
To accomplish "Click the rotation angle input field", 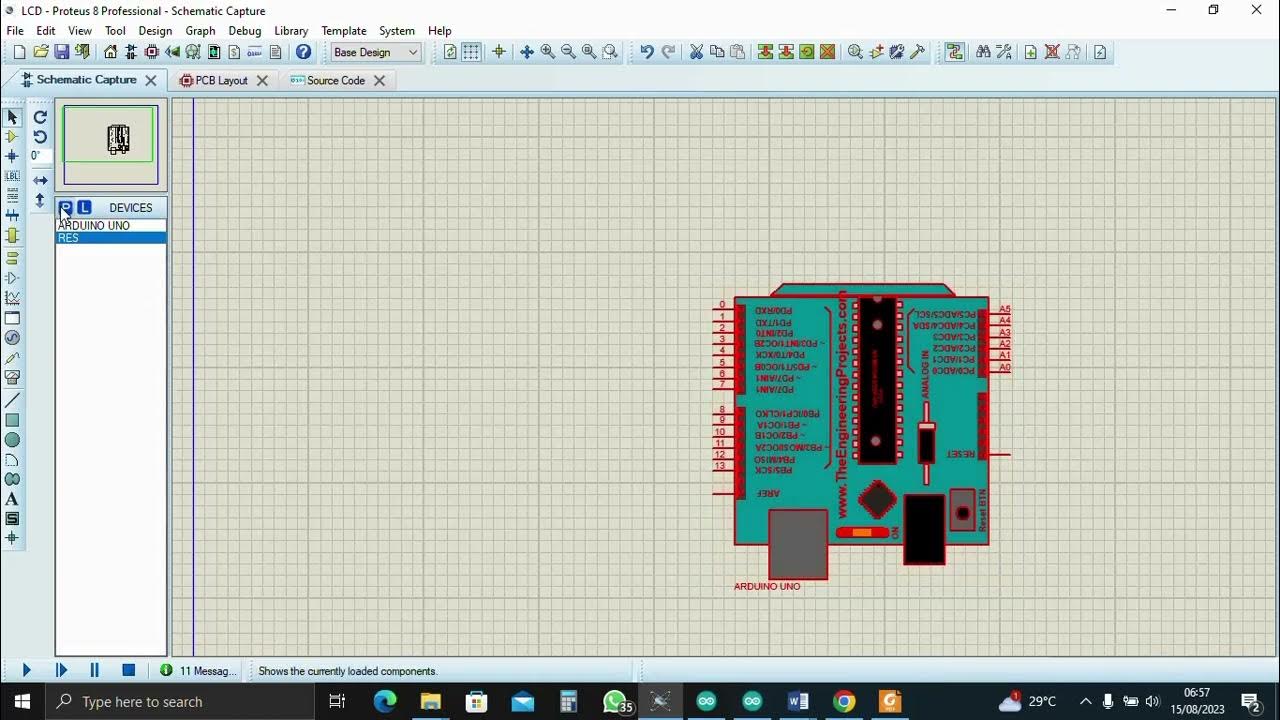I will click(40, 156).
